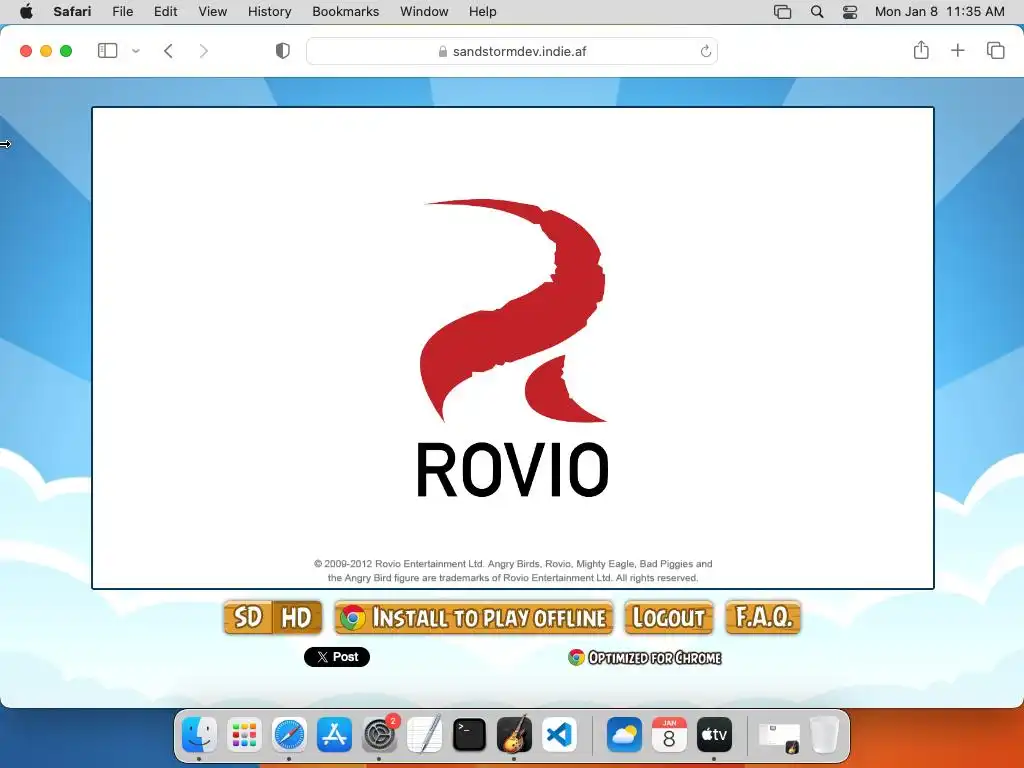Share via the X Post button
This screenshot has height=768, width=1024.
337,657
